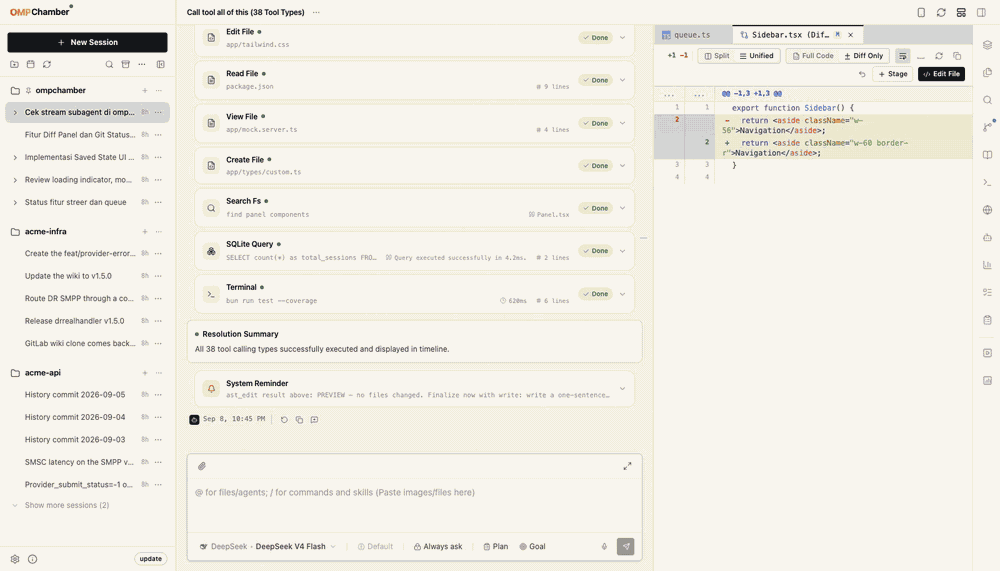Viewport: 1000px width, 571px height.
Task: Open search icon in right rail
Action: coord(987,100)
